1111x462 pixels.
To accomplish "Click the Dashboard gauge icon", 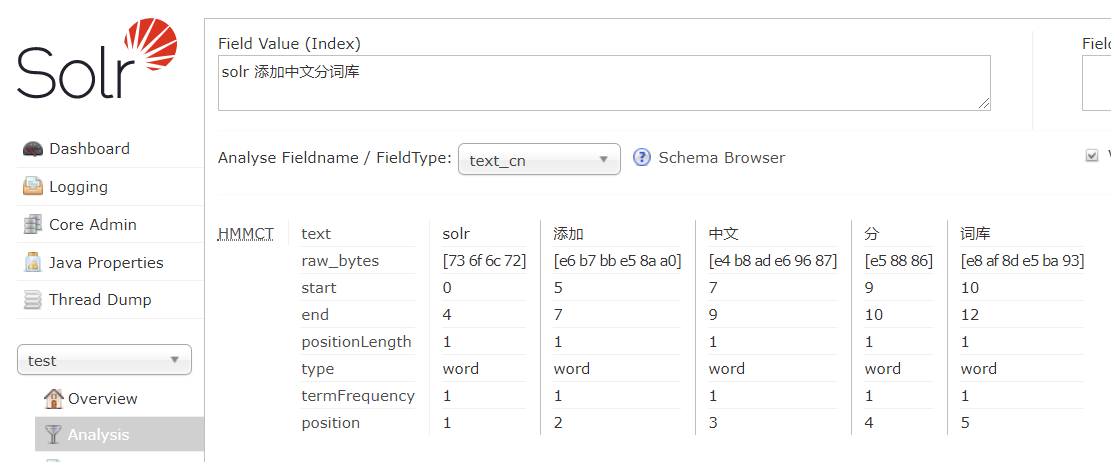I will (33, 149).
